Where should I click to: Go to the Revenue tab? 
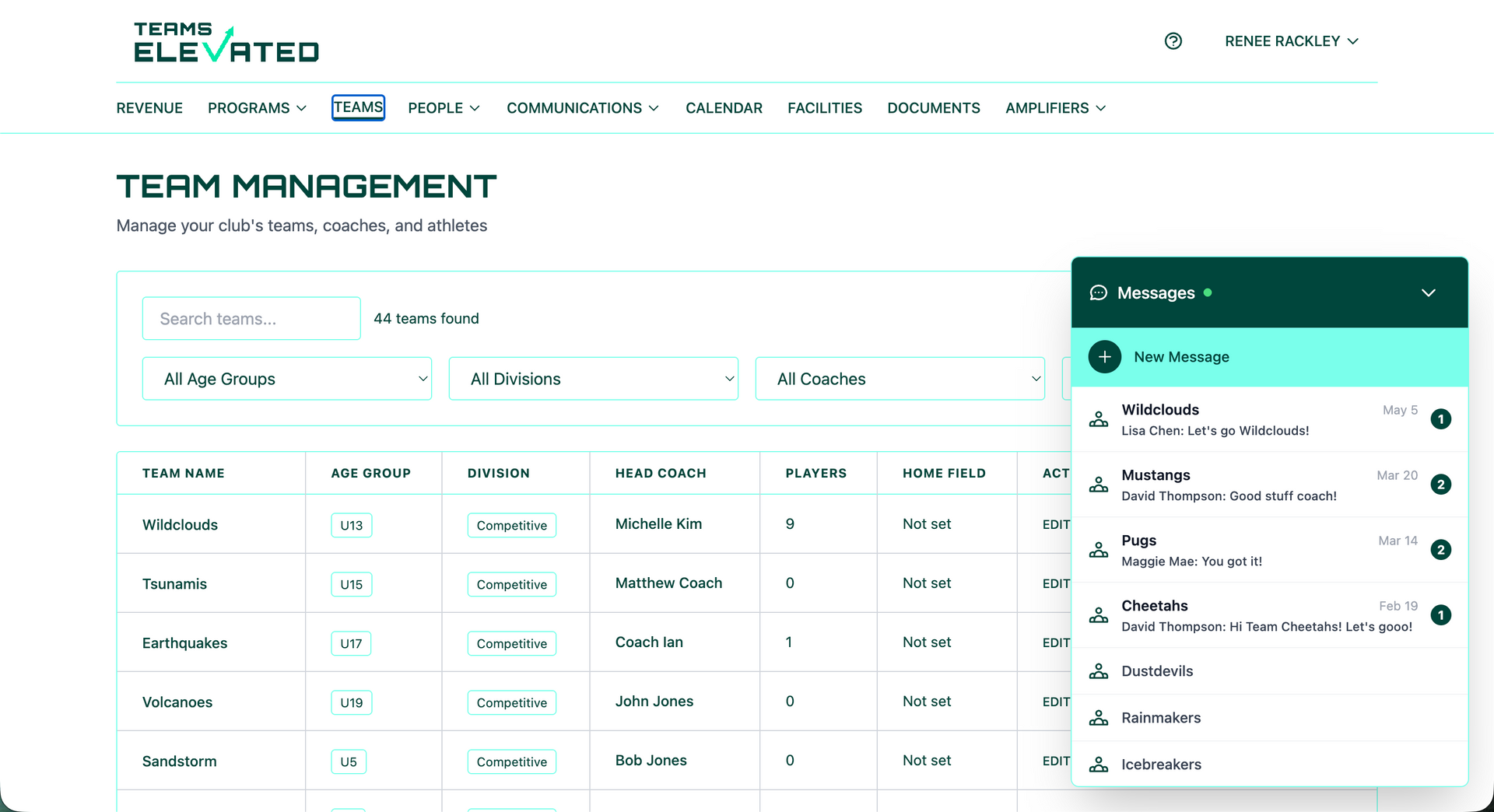149,108
